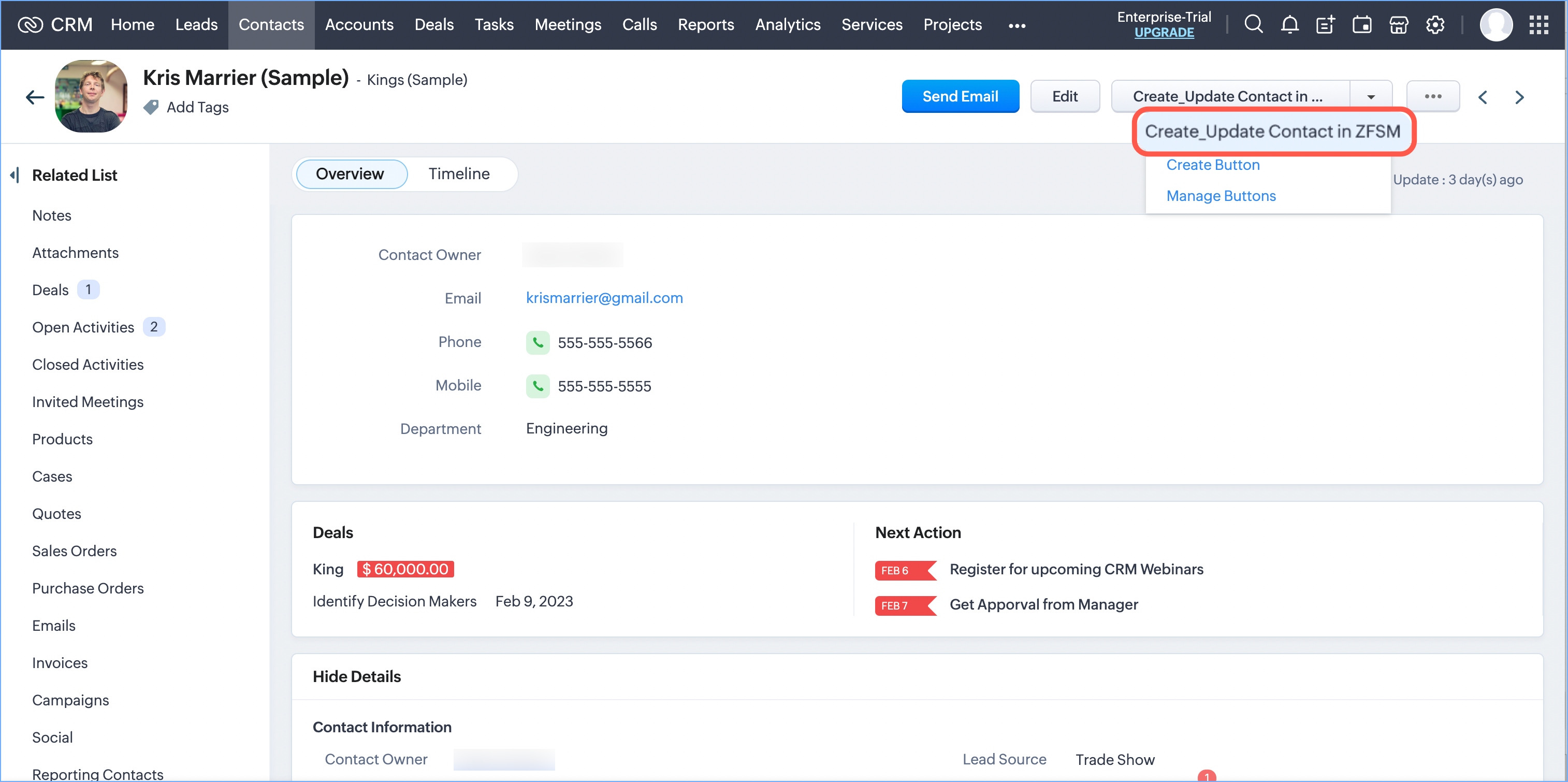Expand the custom button dropdown arrow
The image size is (1568, 782).
[x=1371, y=97]
